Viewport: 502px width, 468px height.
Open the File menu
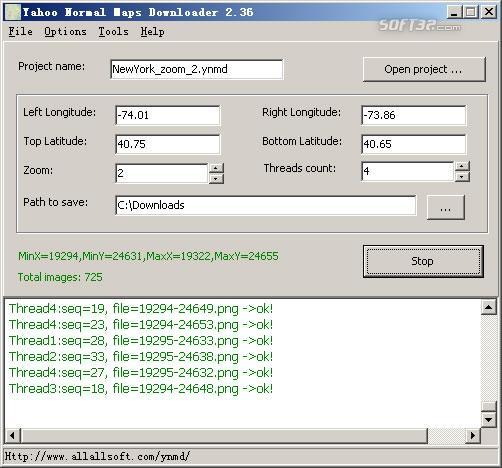pyautogui.click(x=20, y=32)
